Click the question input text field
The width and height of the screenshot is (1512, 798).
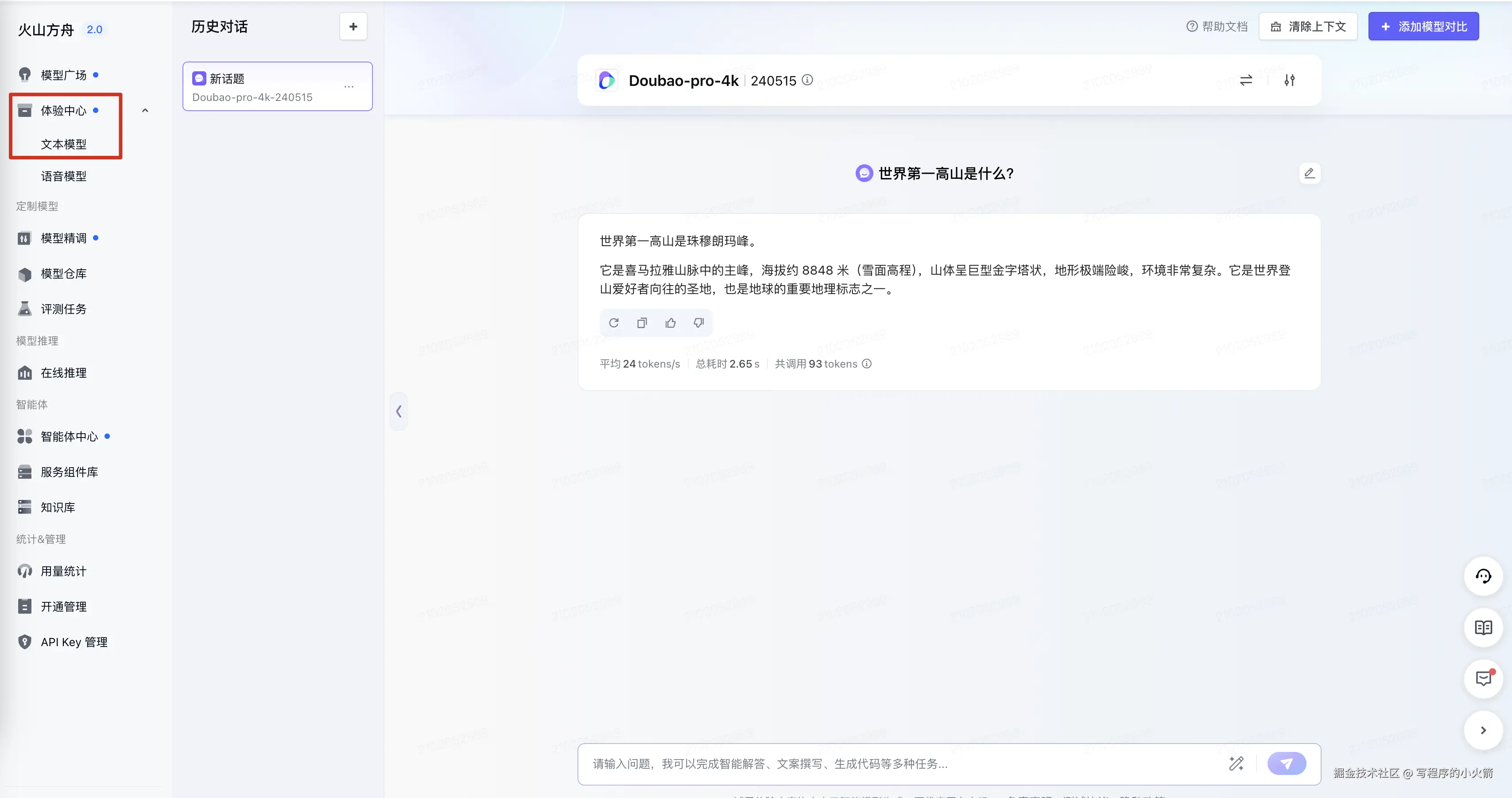[x=904, y=763]
